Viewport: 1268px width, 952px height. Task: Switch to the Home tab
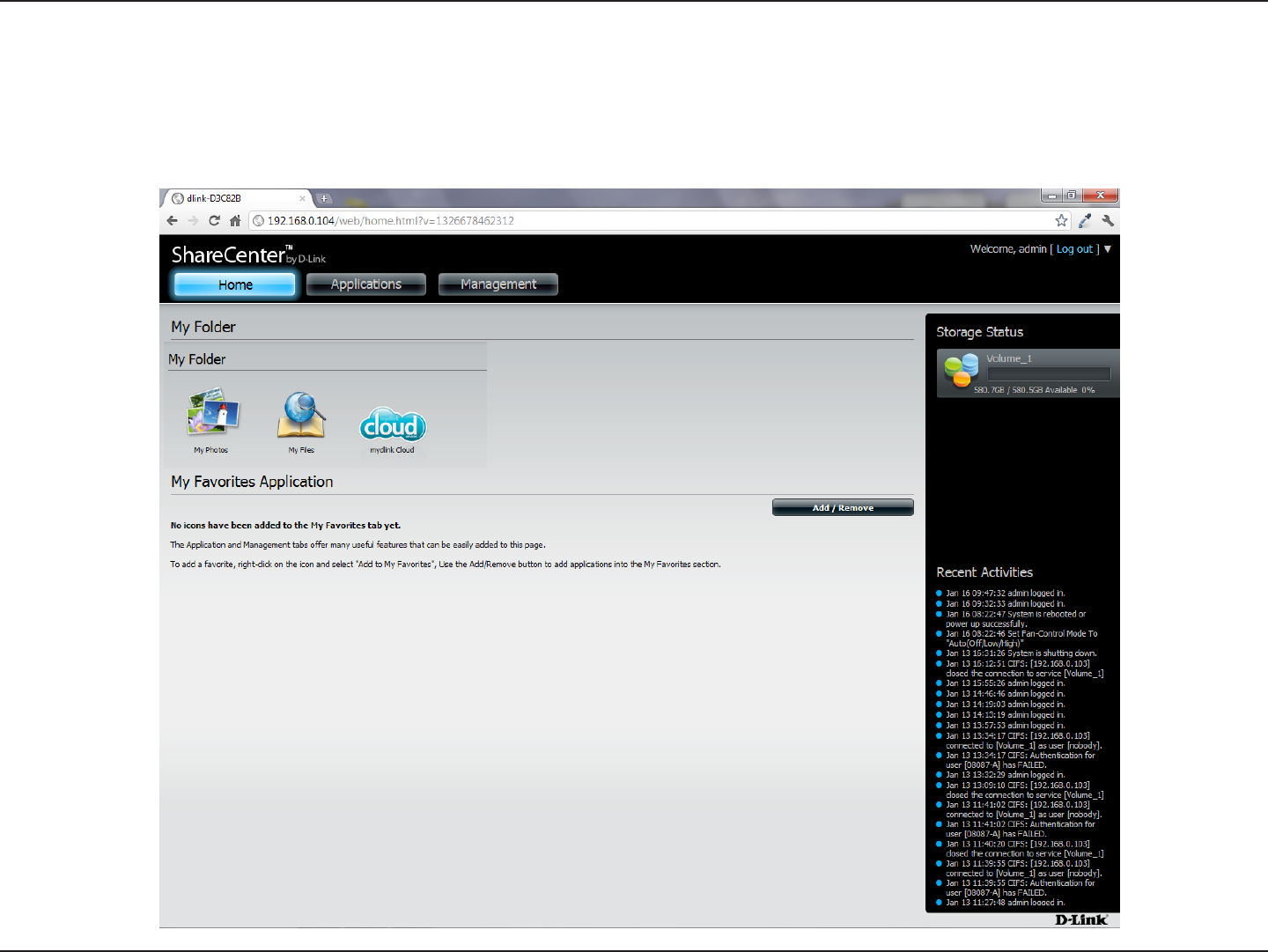coord(235,284)
